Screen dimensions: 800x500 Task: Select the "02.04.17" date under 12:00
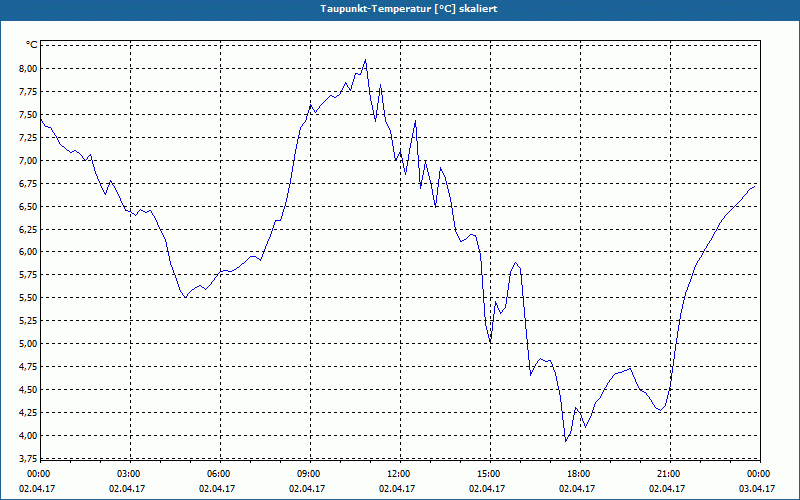click(x=396, y=489)
